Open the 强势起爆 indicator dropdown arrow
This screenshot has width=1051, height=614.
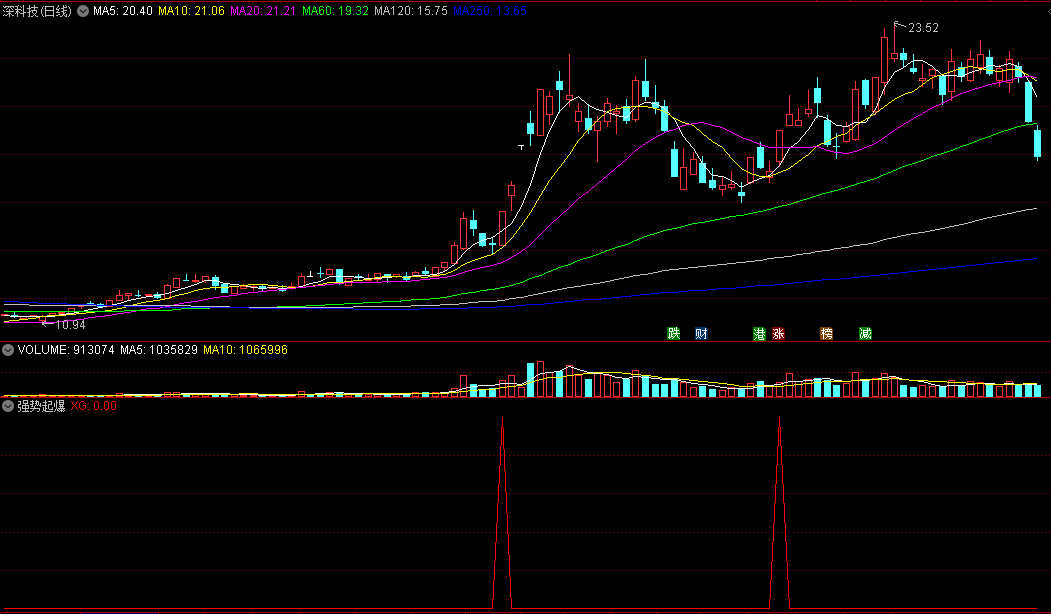(8, 406)
